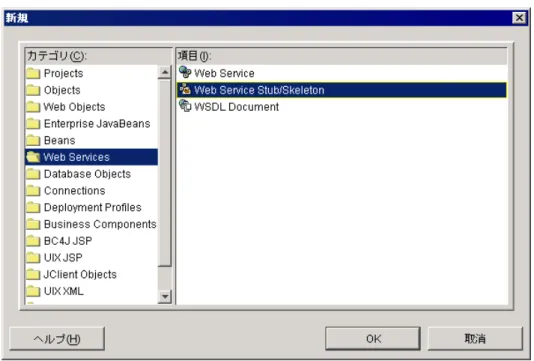Cancel with the 取消 button
534x361 pixels.
pos(475,339)
